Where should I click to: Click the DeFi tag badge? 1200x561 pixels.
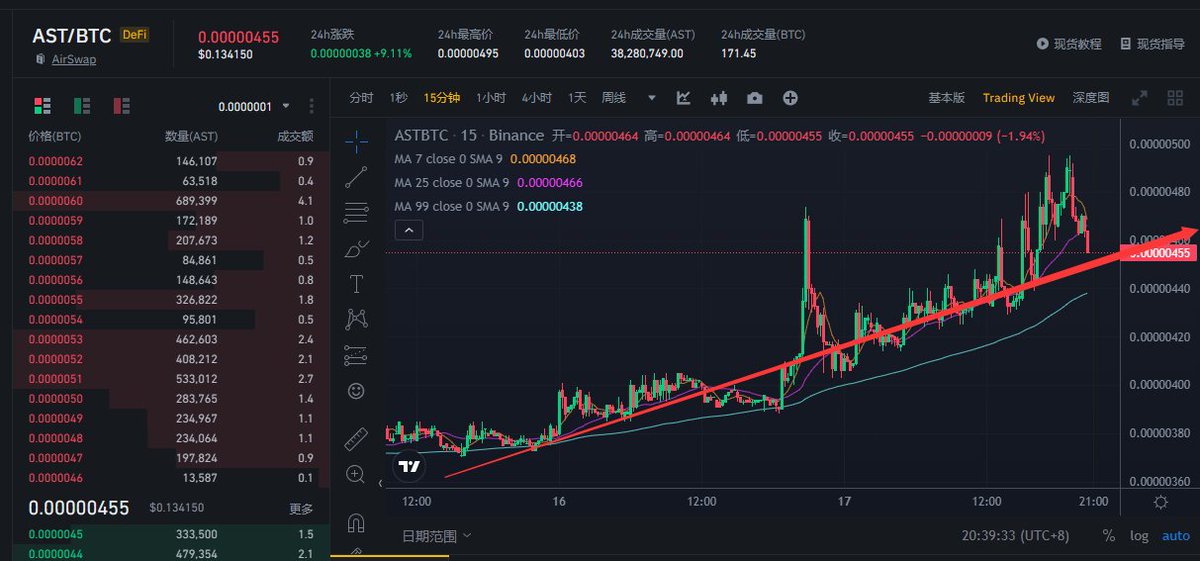[x=134, y=34]
